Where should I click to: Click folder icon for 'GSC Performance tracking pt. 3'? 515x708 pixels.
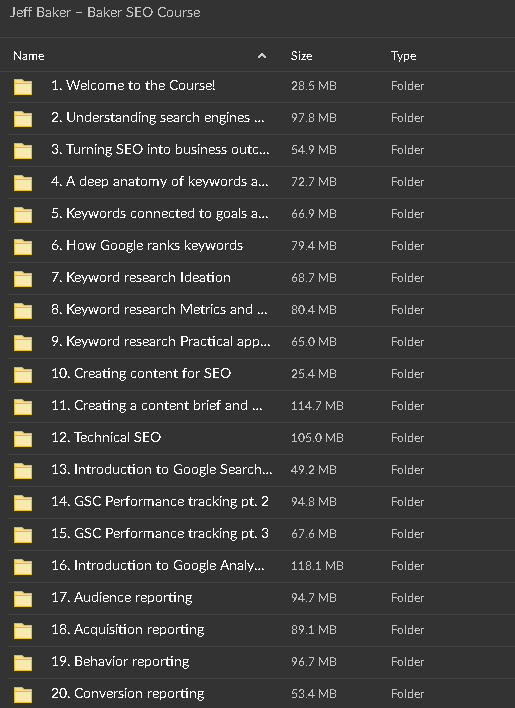click(x=23, y=536)
